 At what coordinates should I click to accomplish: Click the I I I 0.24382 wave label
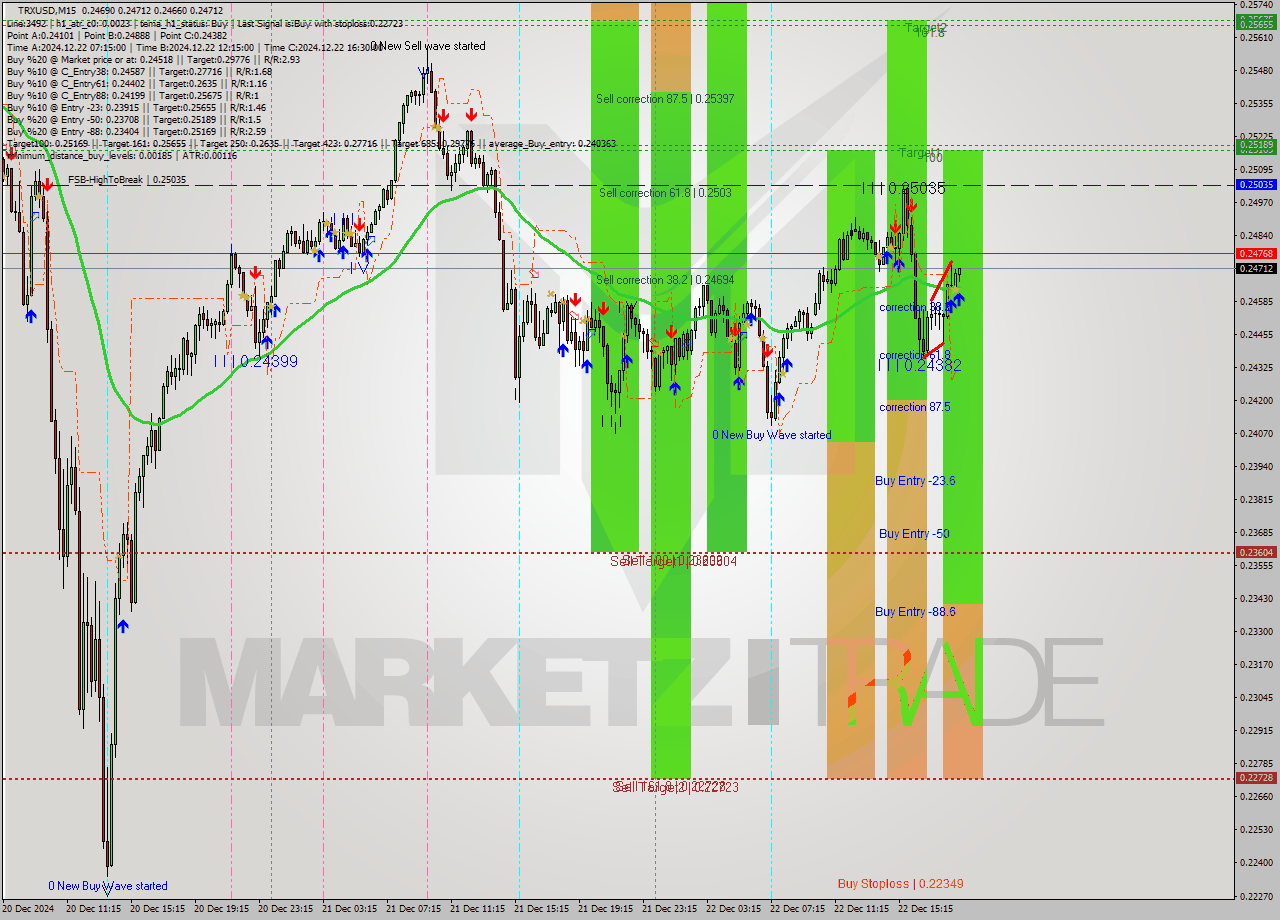(x=920, y=366)
